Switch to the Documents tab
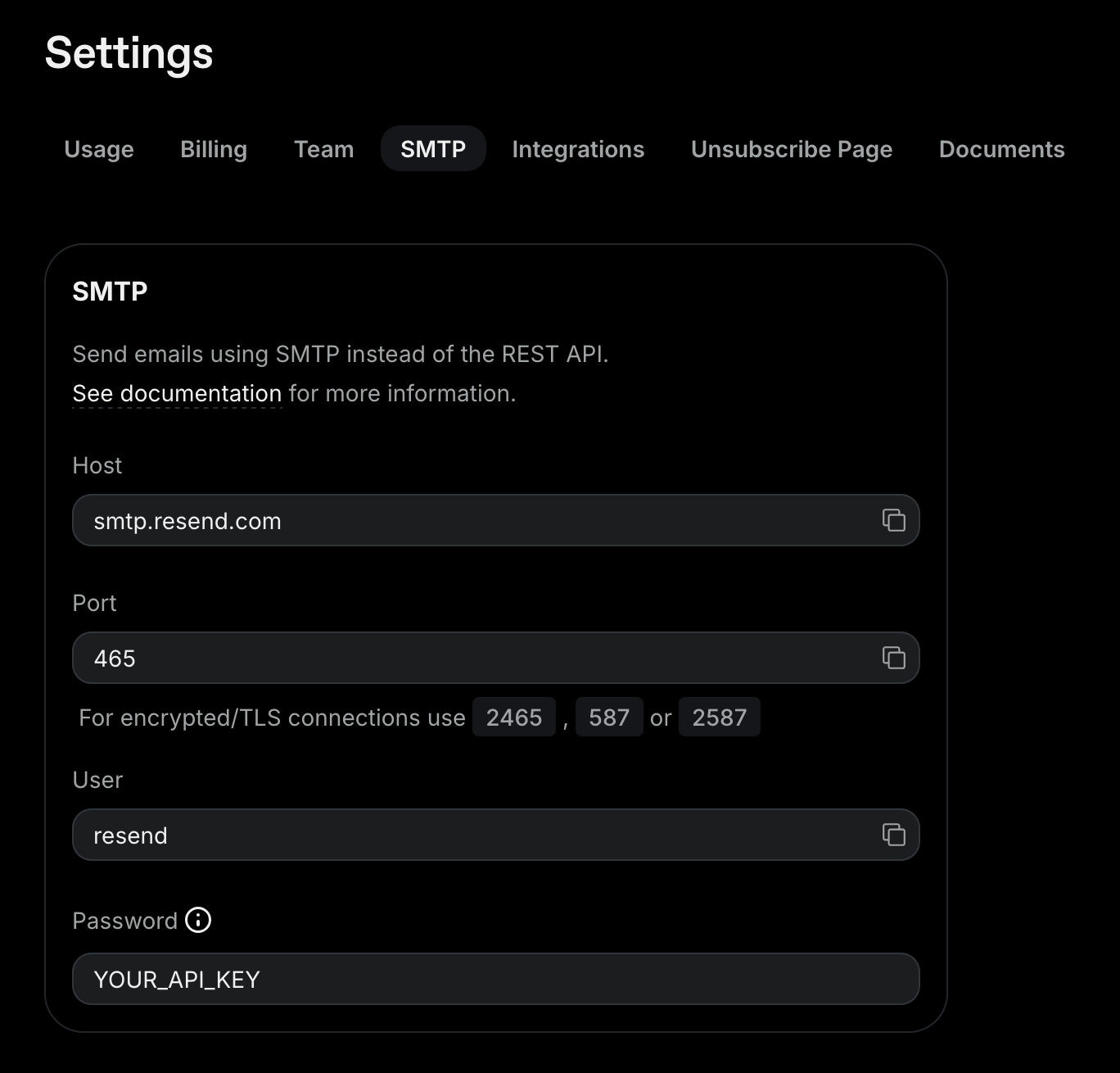1120x1073 pixels. click(x=1002, y=149)
